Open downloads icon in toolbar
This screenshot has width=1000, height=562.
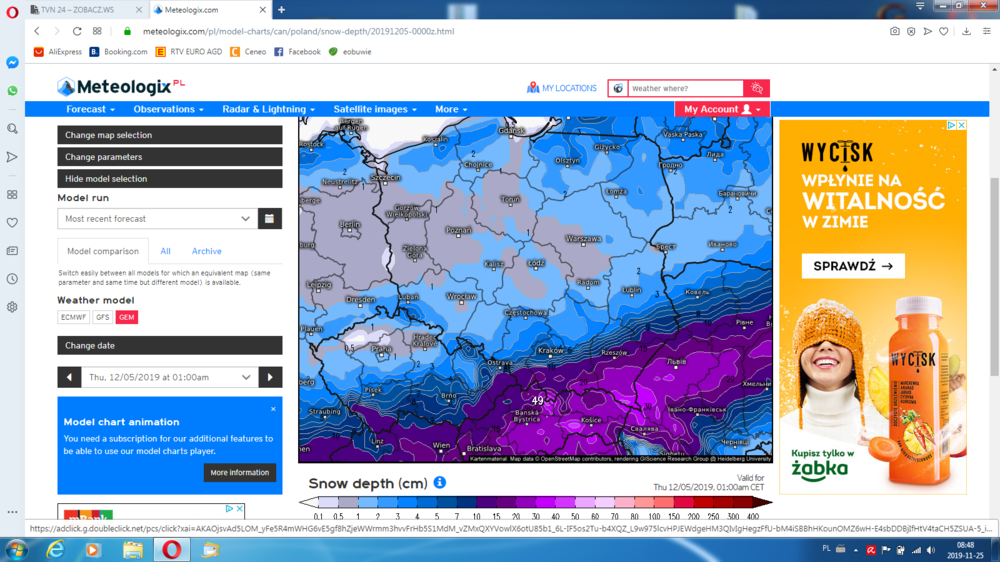tap(967, 31)
